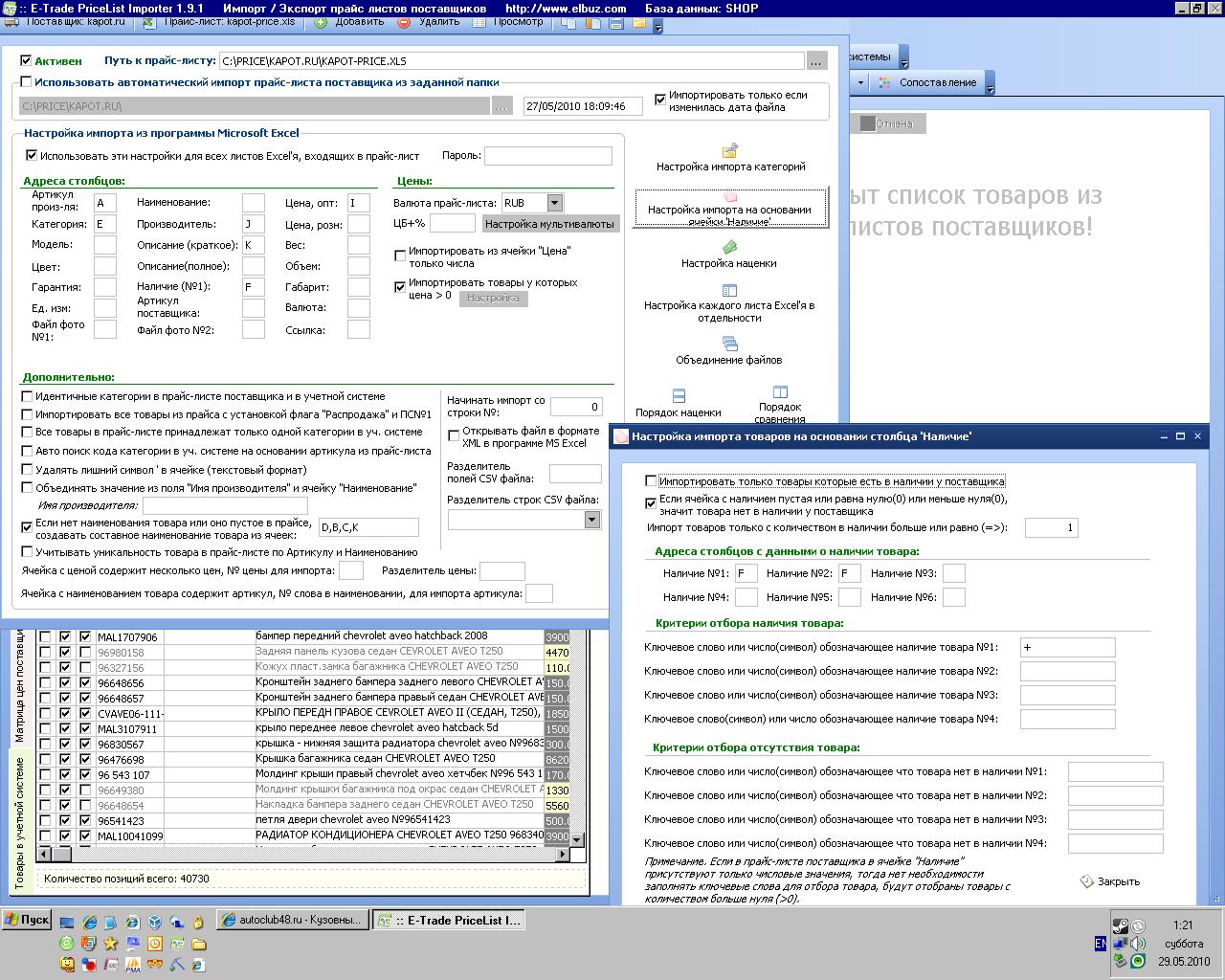Click the markup settings (Настройка наценки) icon
The height and width of the screenshot is (980, 1225).
pyautogui.click(x=730, y=247)
